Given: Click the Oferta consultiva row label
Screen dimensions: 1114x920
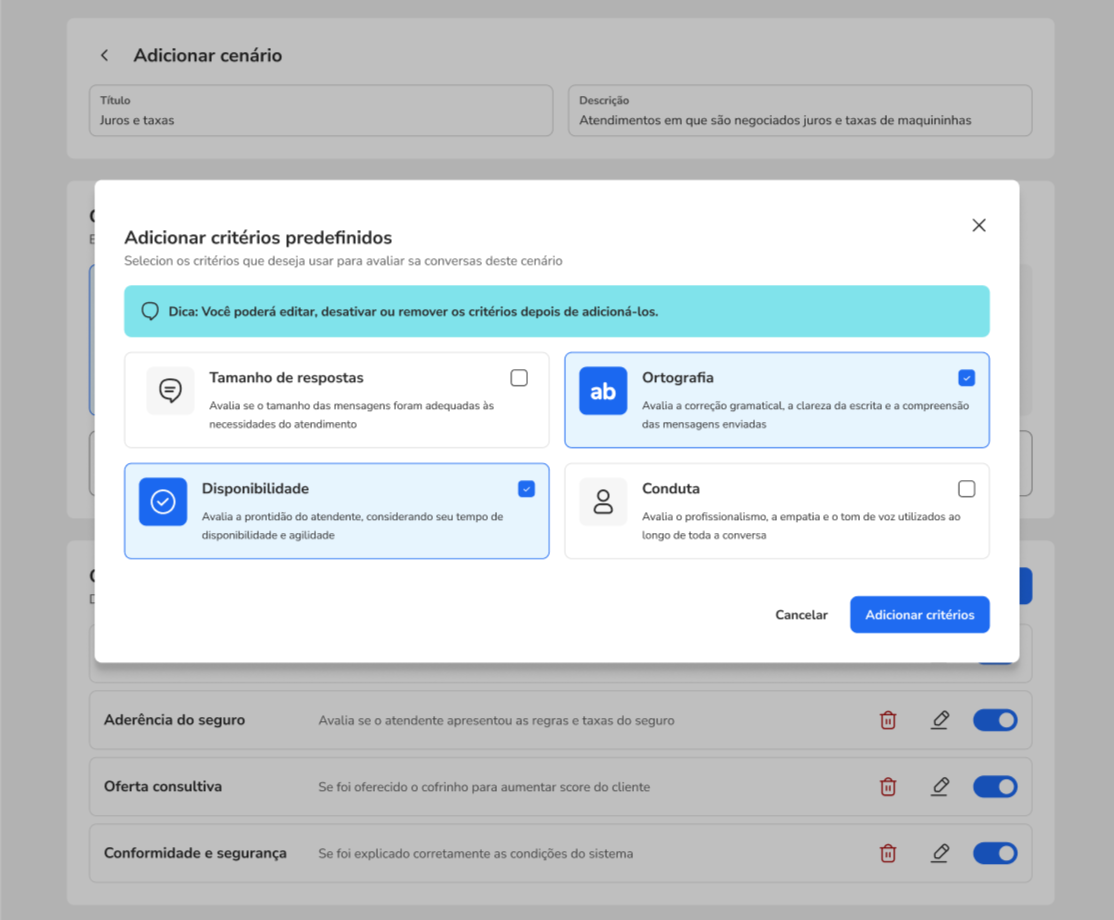Looking at the screenshot, I should (x=163, y=786).
